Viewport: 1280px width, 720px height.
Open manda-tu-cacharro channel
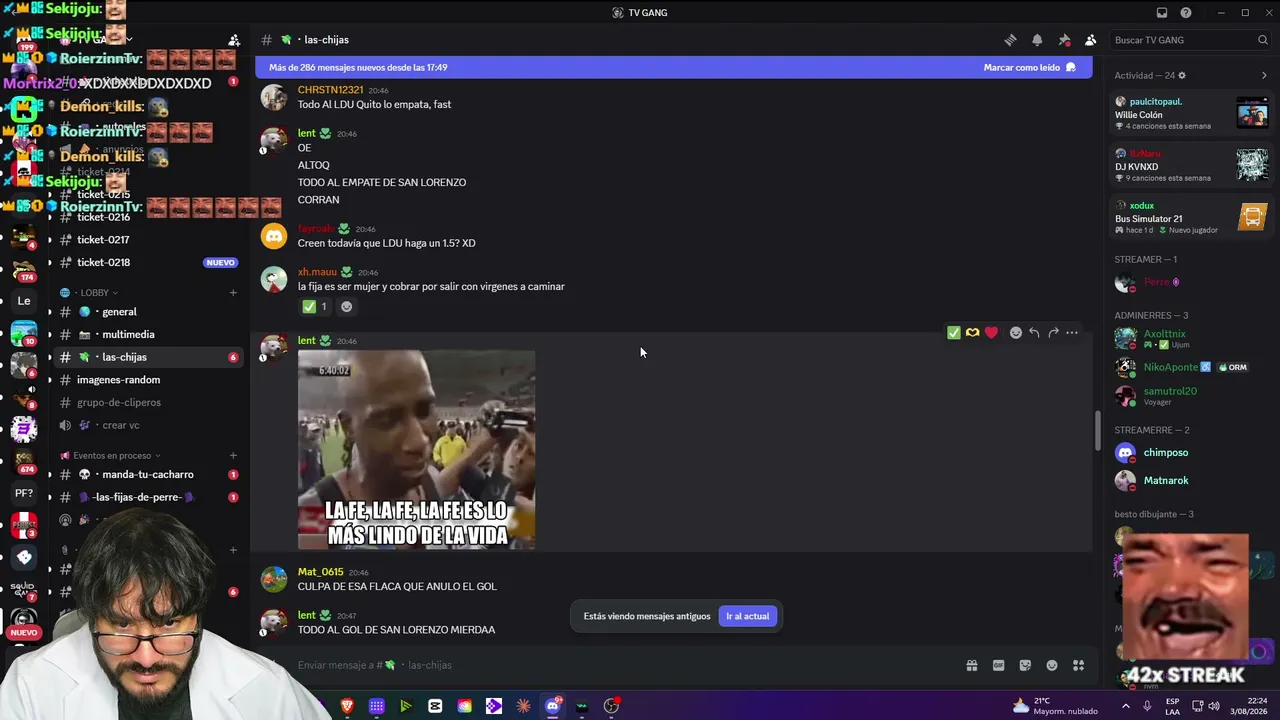pyautogui.click(x=148, y=475)
